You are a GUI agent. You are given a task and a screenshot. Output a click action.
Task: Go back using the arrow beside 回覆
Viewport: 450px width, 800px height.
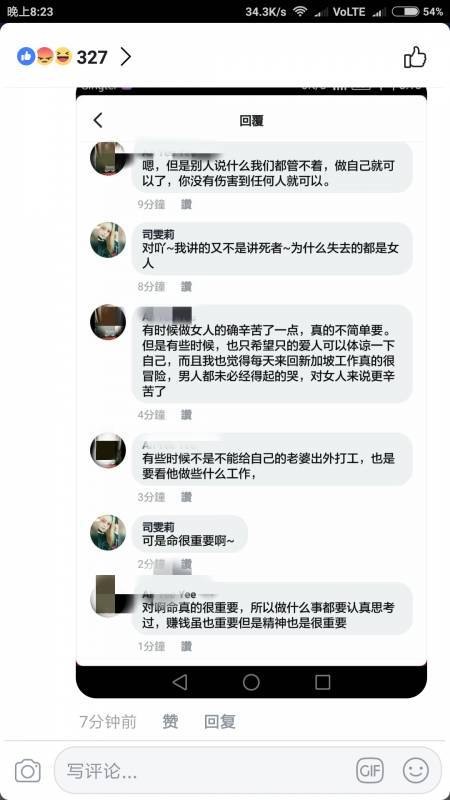98,120
